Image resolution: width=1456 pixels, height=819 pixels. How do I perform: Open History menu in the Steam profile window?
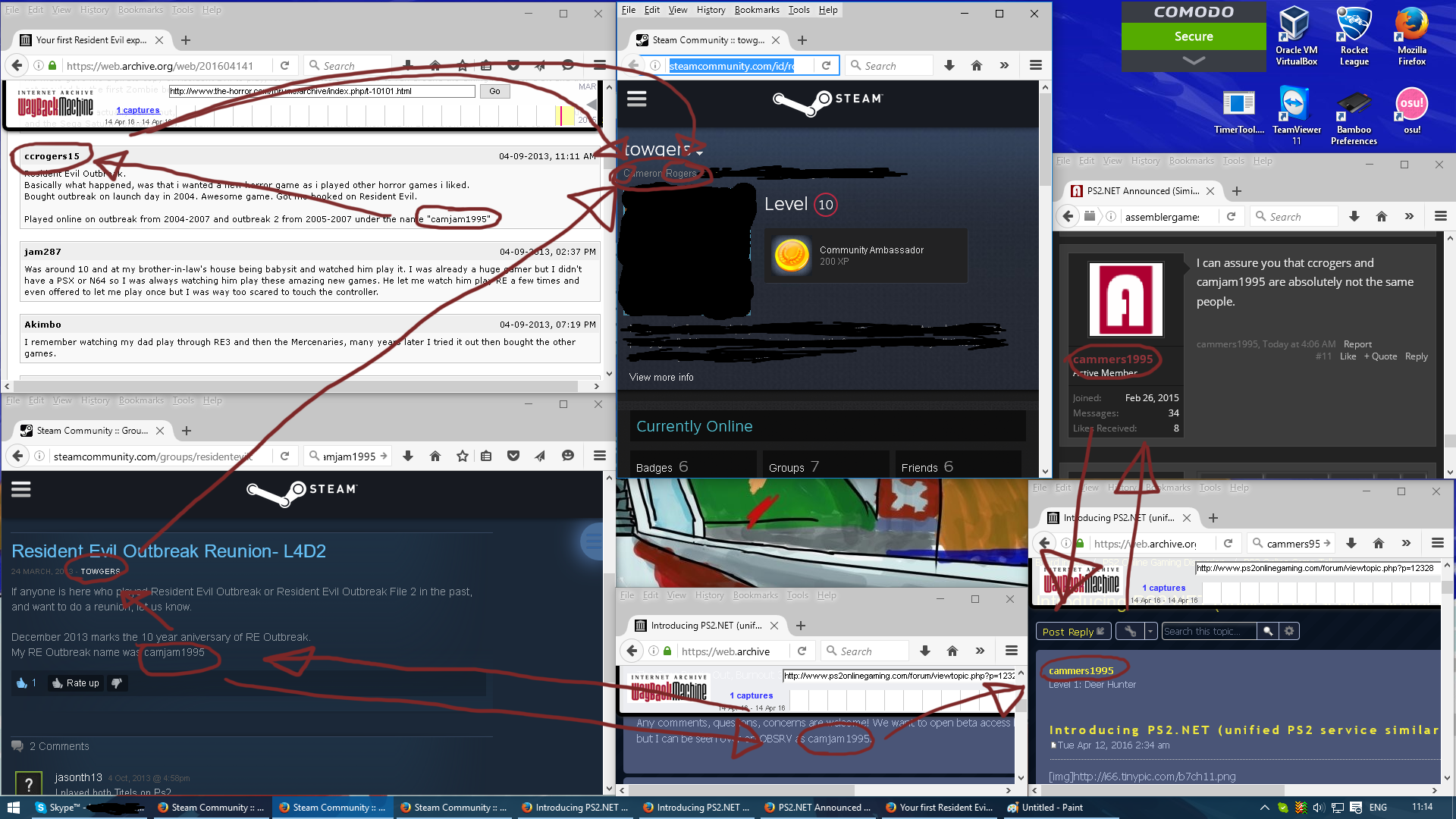click(x=711, y=10)
